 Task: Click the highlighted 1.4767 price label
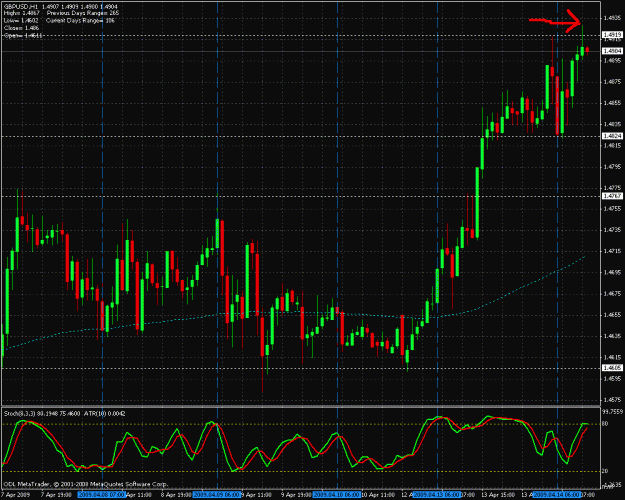613,196
